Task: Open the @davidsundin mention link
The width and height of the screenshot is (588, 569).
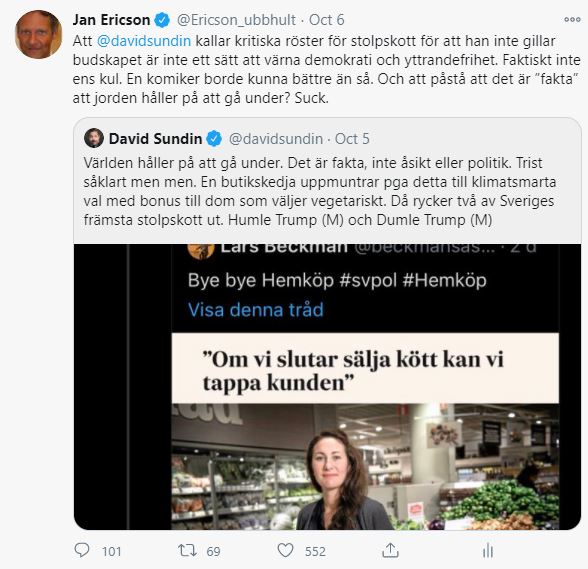Action: (144, 41)
